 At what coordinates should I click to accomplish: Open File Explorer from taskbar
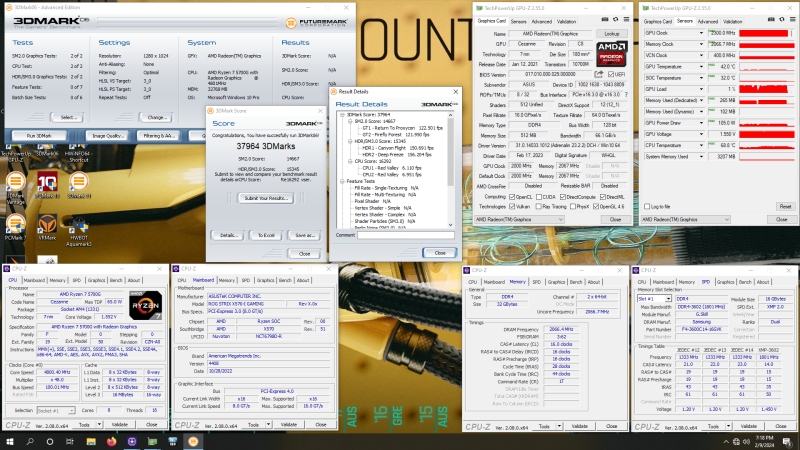tap(91, 442)
